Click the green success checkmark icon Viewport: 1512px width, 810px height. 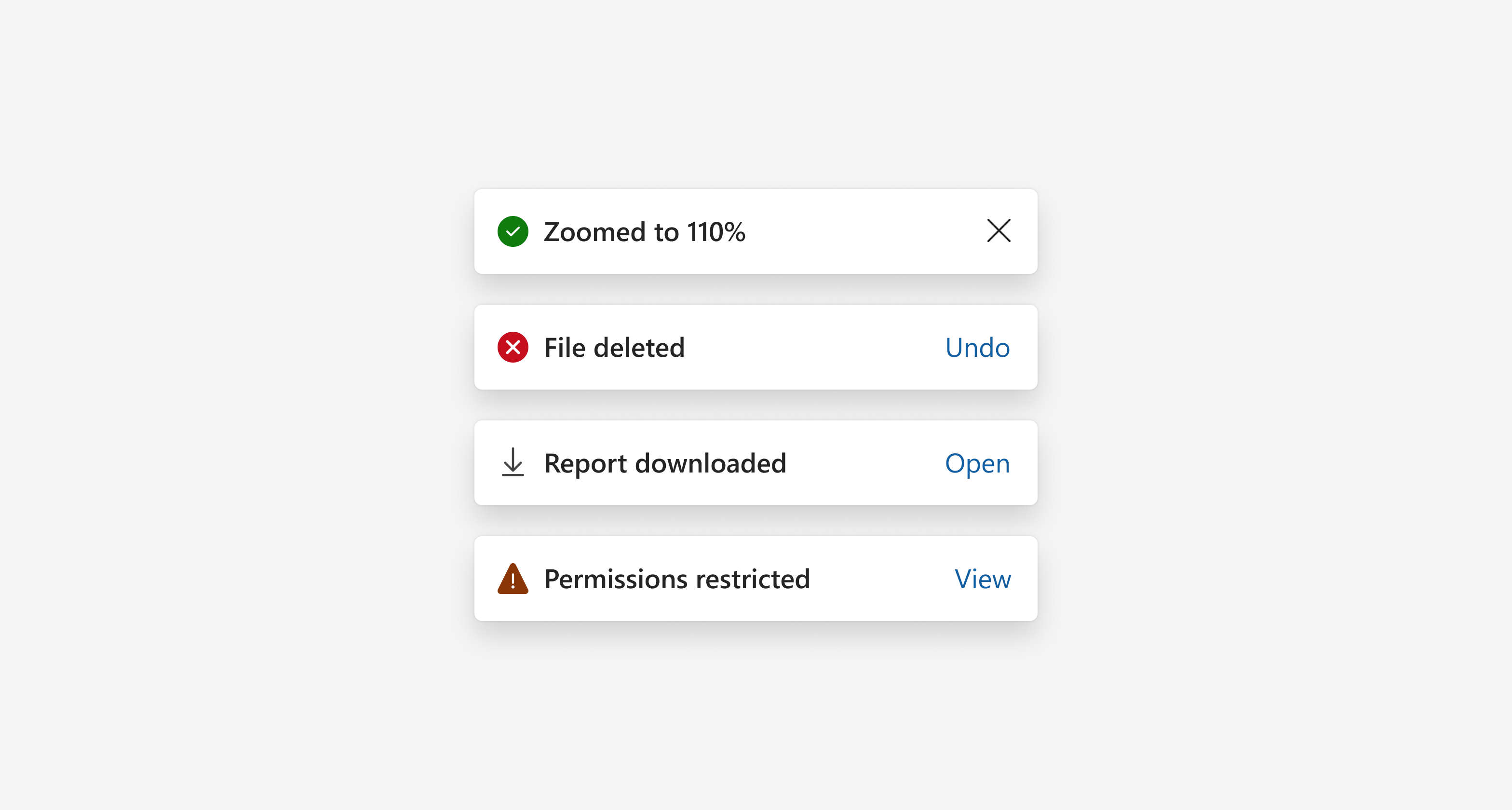pyautogui.click(x=513, y=231)
